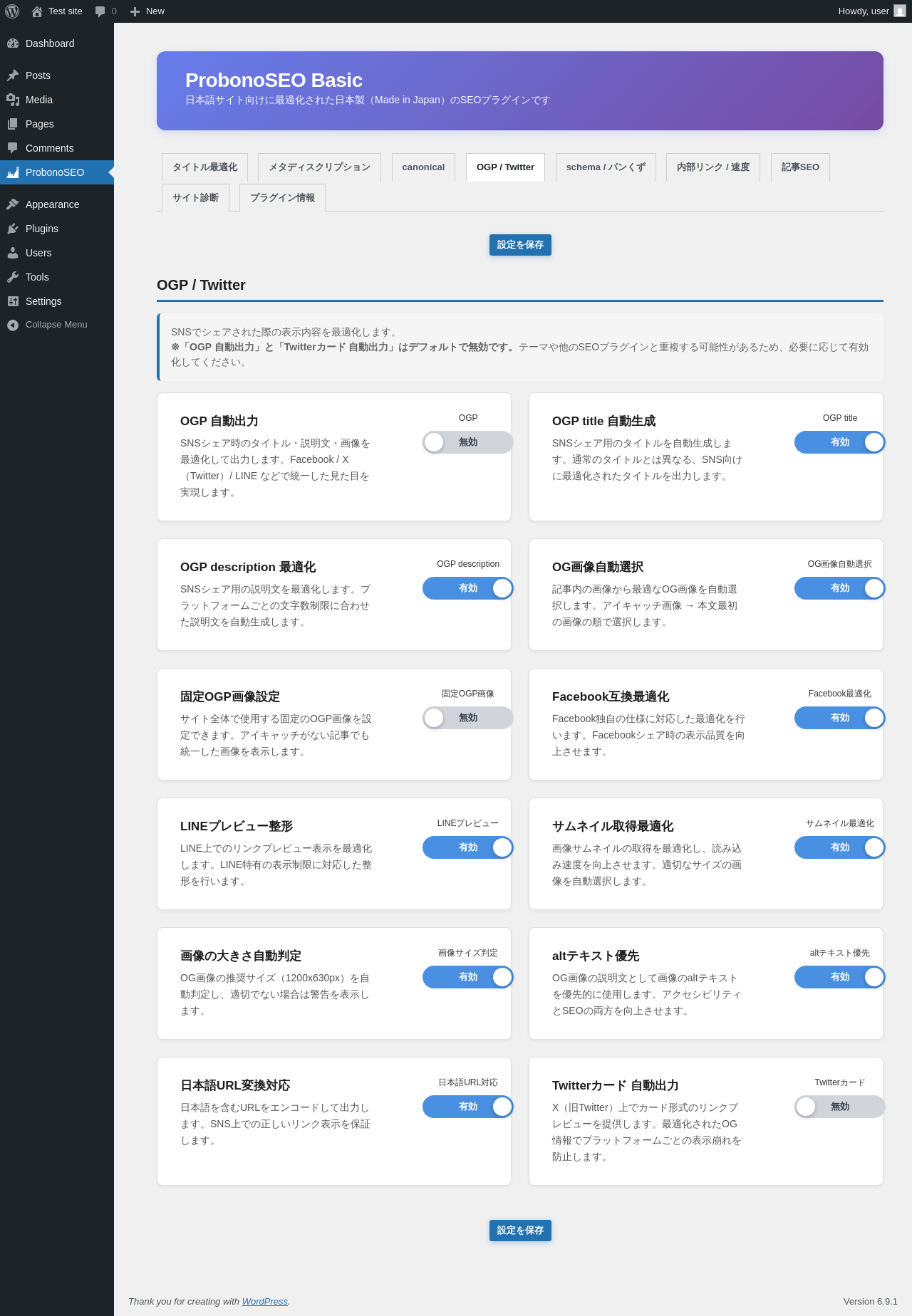Toggle the LINEプレビュー switch
The height and width of the screenshot is (1316, 912).
point(468,847)
